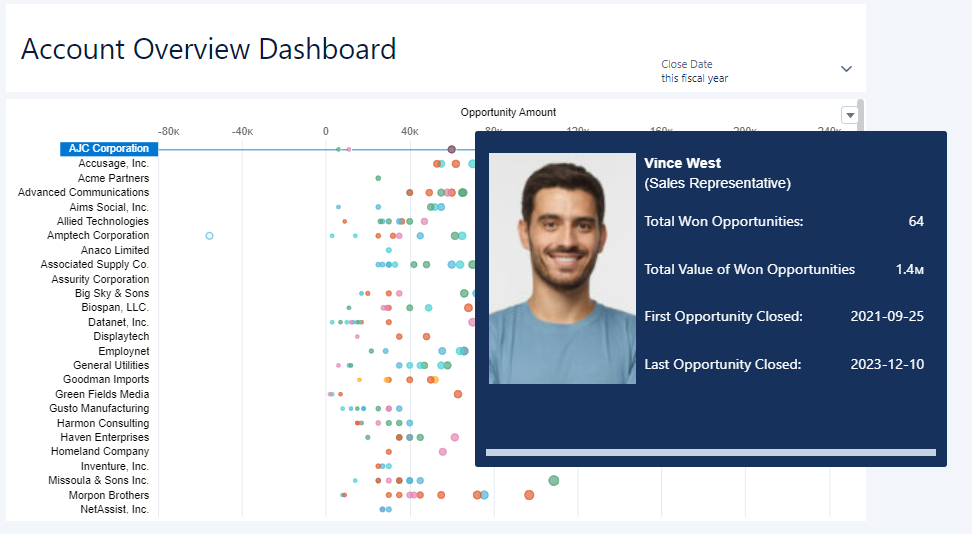Click the Vince West name heading
972x534 pixels.
(x=682, y=163)
